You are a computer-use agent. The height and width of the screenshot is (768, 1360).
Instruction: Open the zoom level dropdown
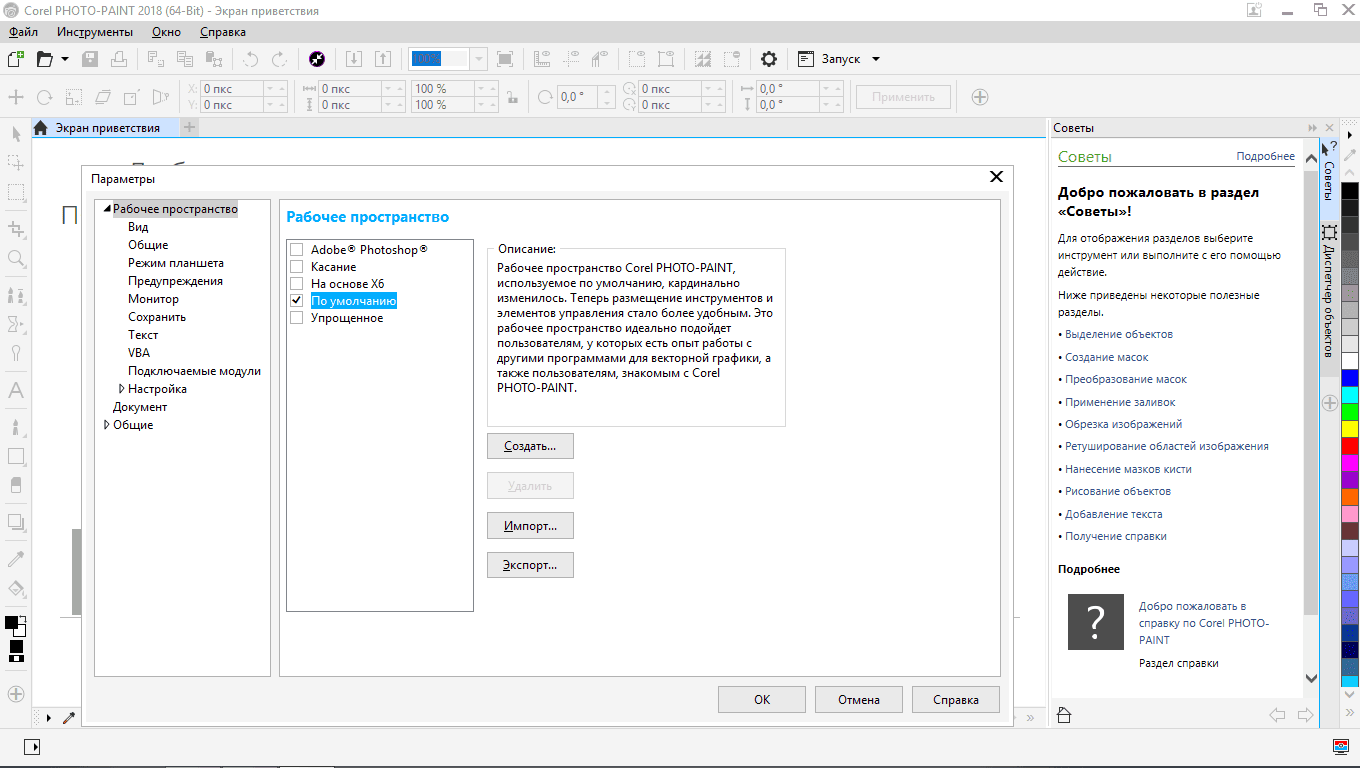[478, 59]
